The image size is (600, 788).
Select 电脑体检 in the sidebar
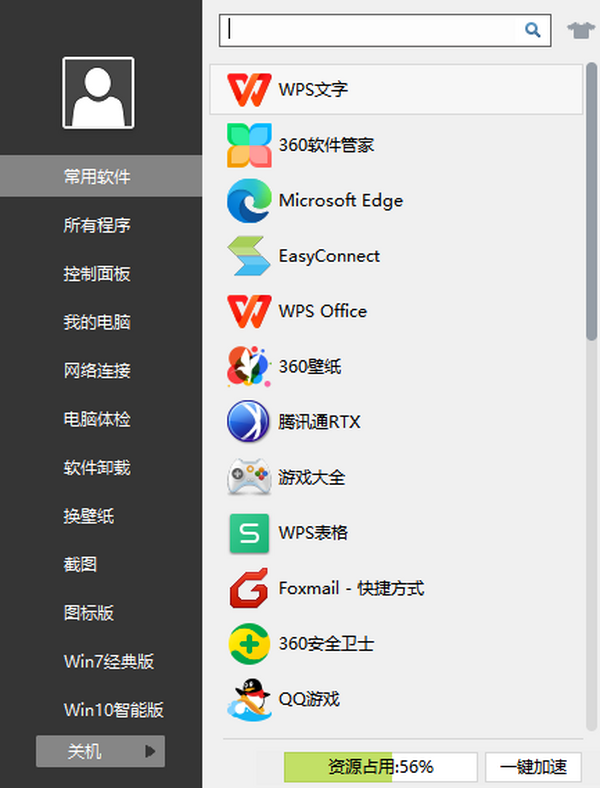(x=97, y=419)
